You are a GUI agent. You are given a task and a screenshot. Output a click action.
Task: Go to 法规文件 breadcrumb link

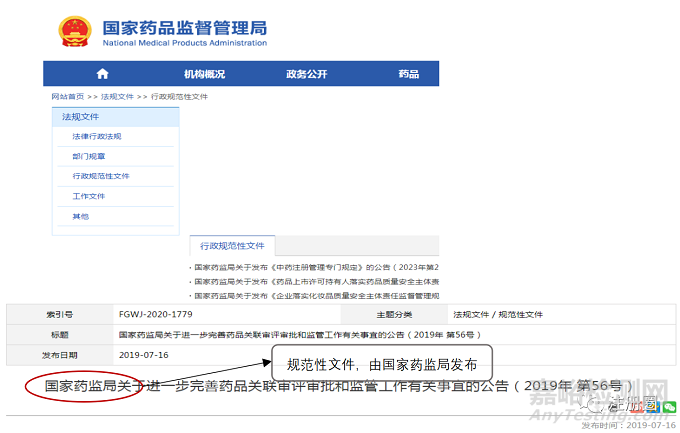point(117,96)
